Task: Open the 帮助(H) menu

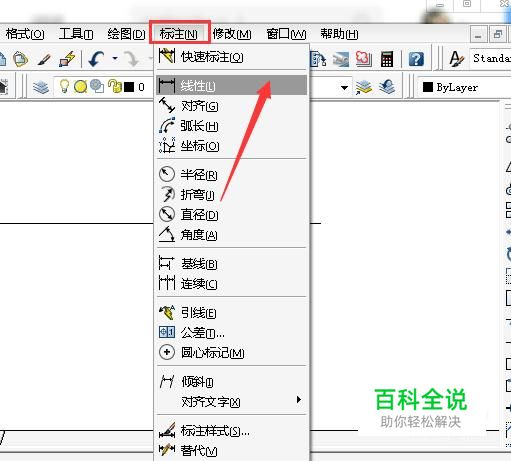Action: (339, 34)
